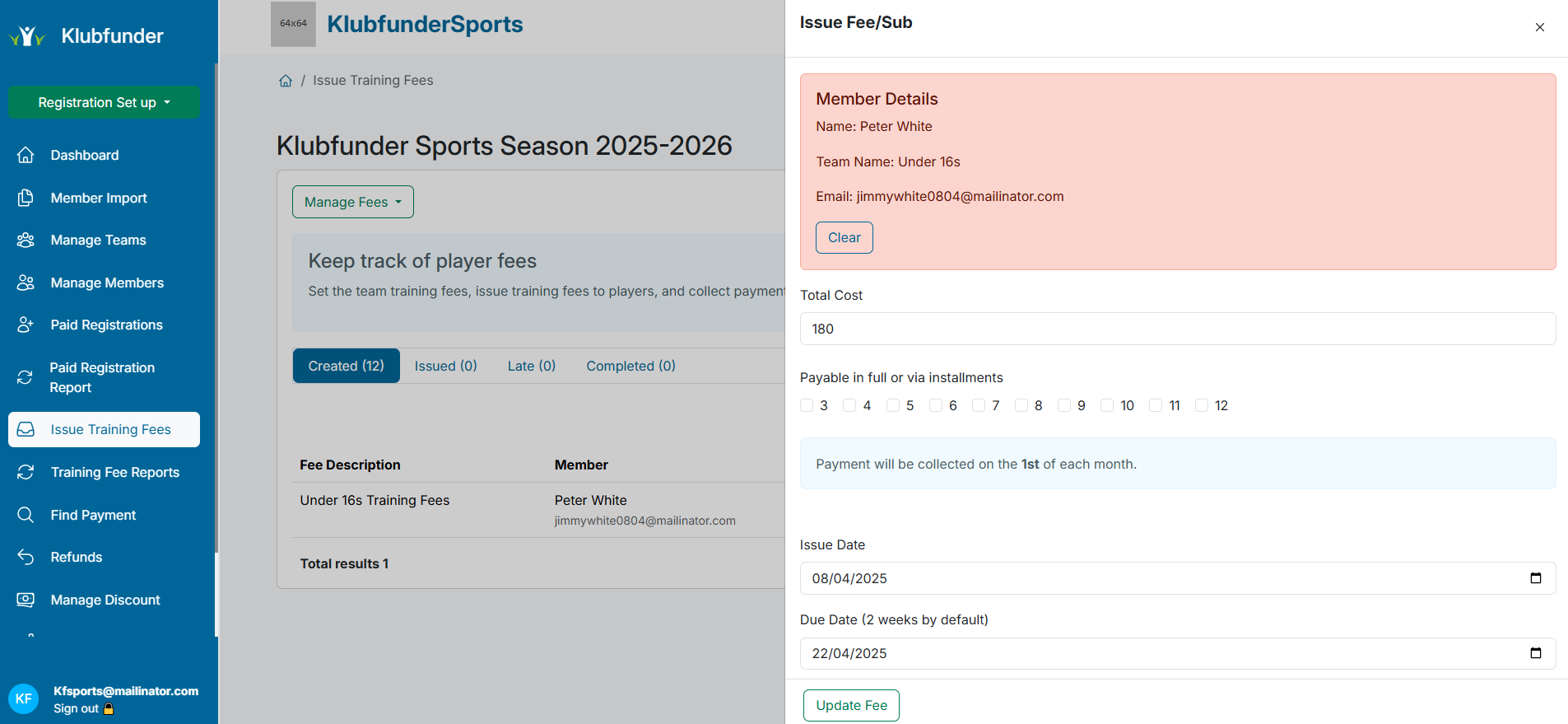Click the Manage Discount icon
1568x724 pixels.
26,600
